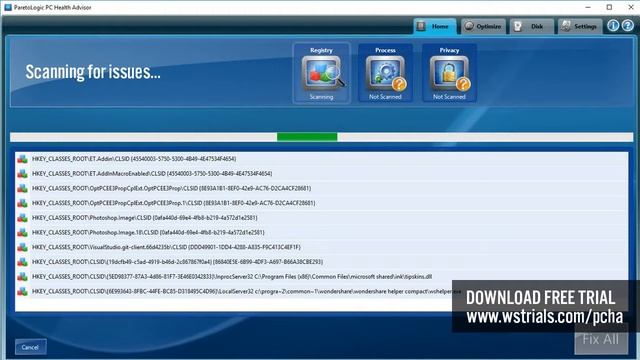Open the Home tab
This screenshot has height=360, width=640.
[434, 27]
